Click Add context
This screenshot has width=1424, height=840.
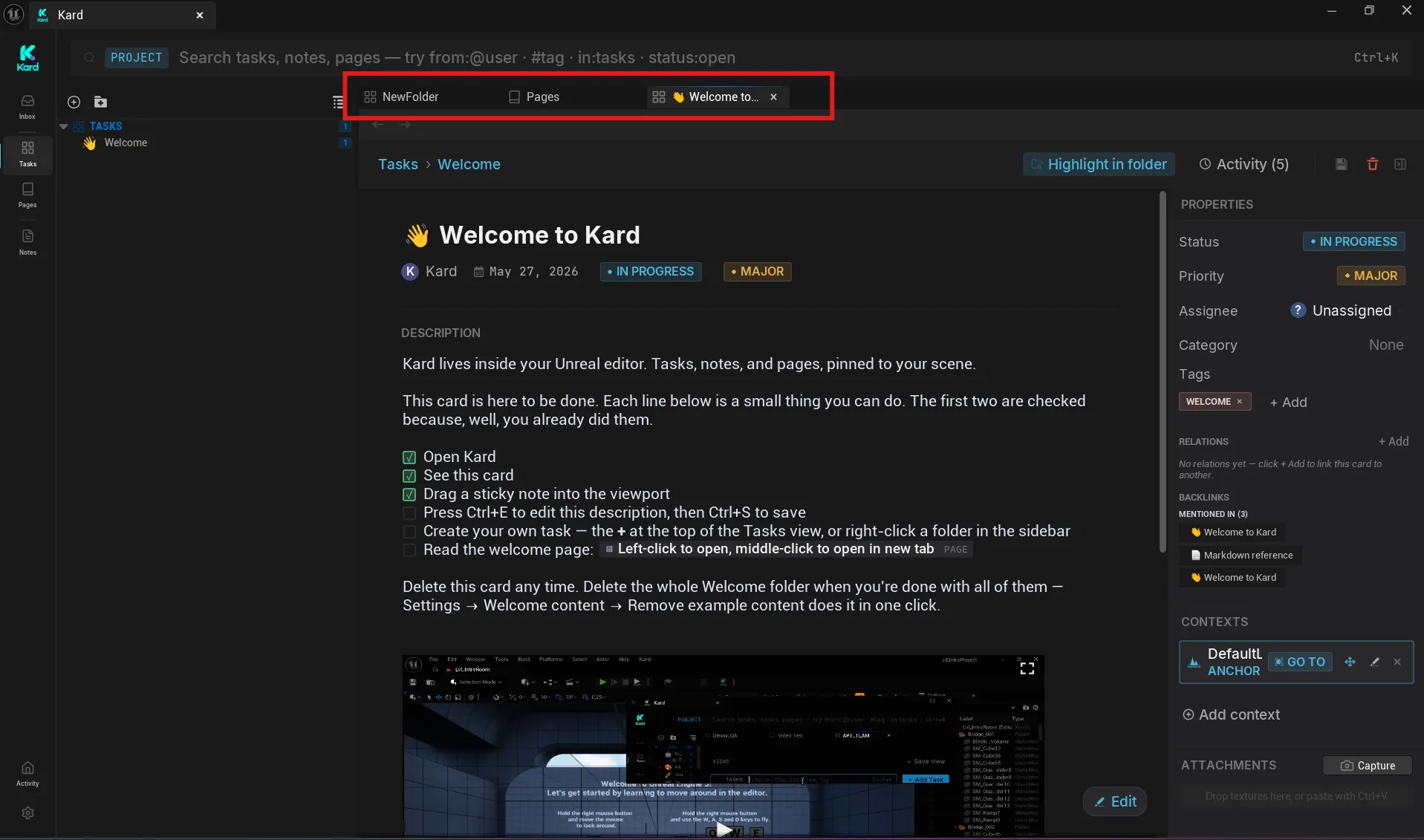(x=1231, y=714)
